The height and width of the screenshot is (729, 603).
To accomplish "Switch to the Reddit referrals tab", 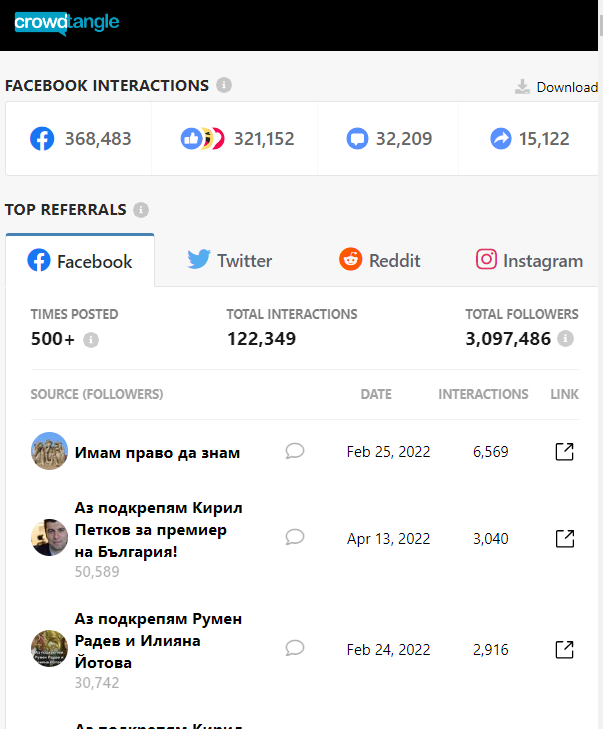I will (x=379, y=261).
